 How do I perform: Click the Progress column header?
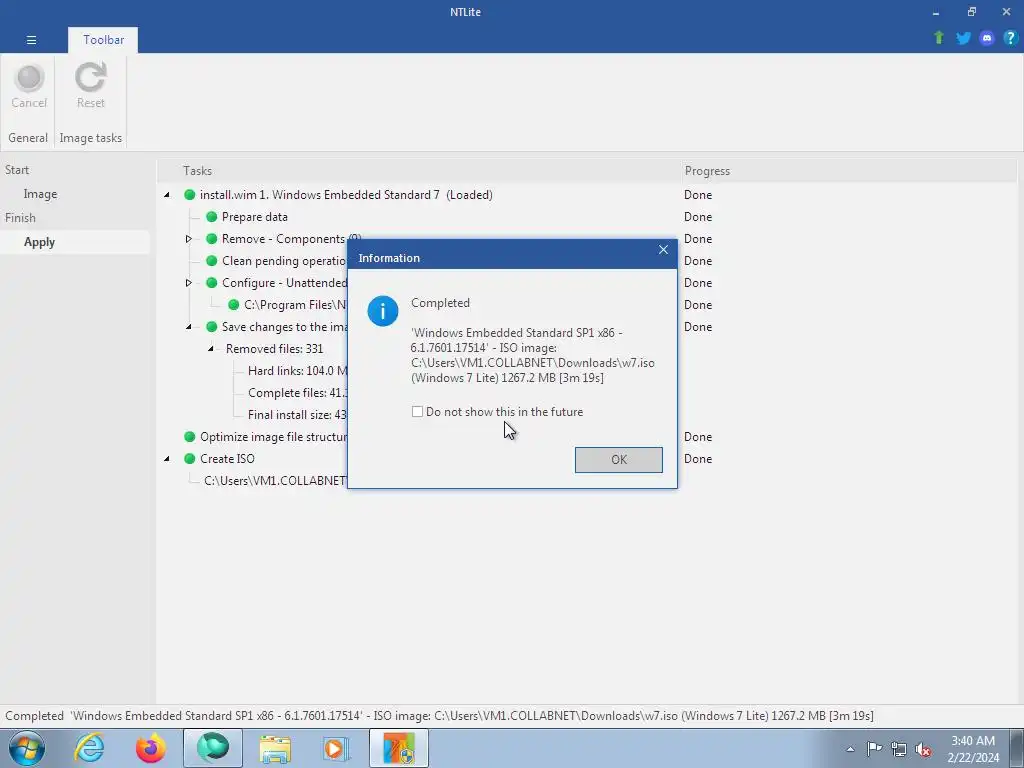click(707, 170)
